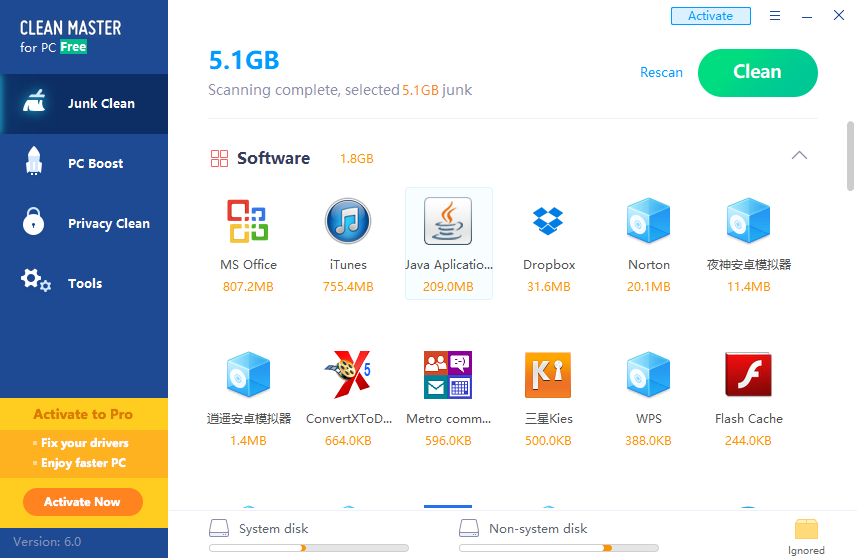Click the Activate button at top

711,16
